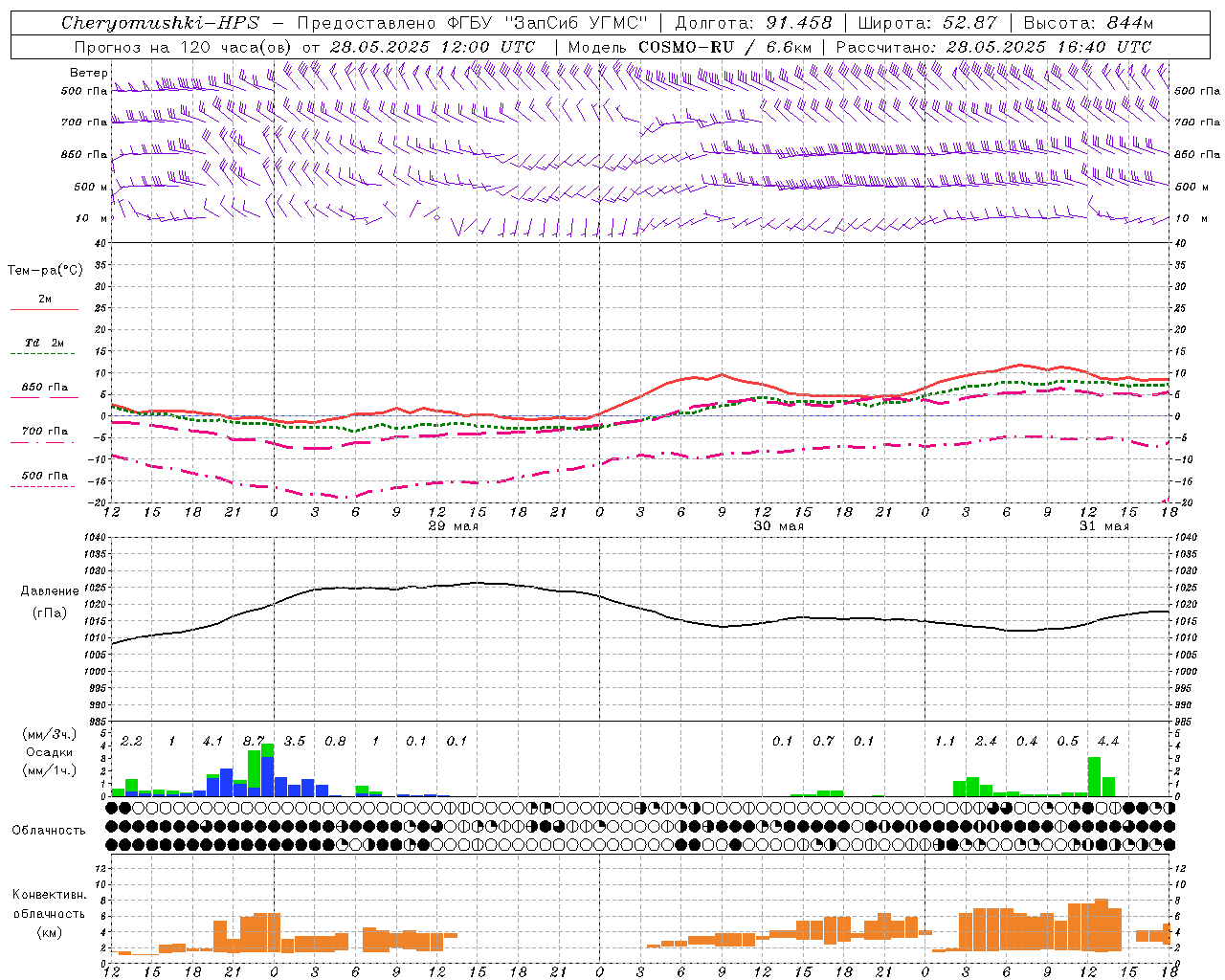Click the '3.5' precipitation total value
The height and width of the screenshot is (980, 1225).
pos(295,742)
